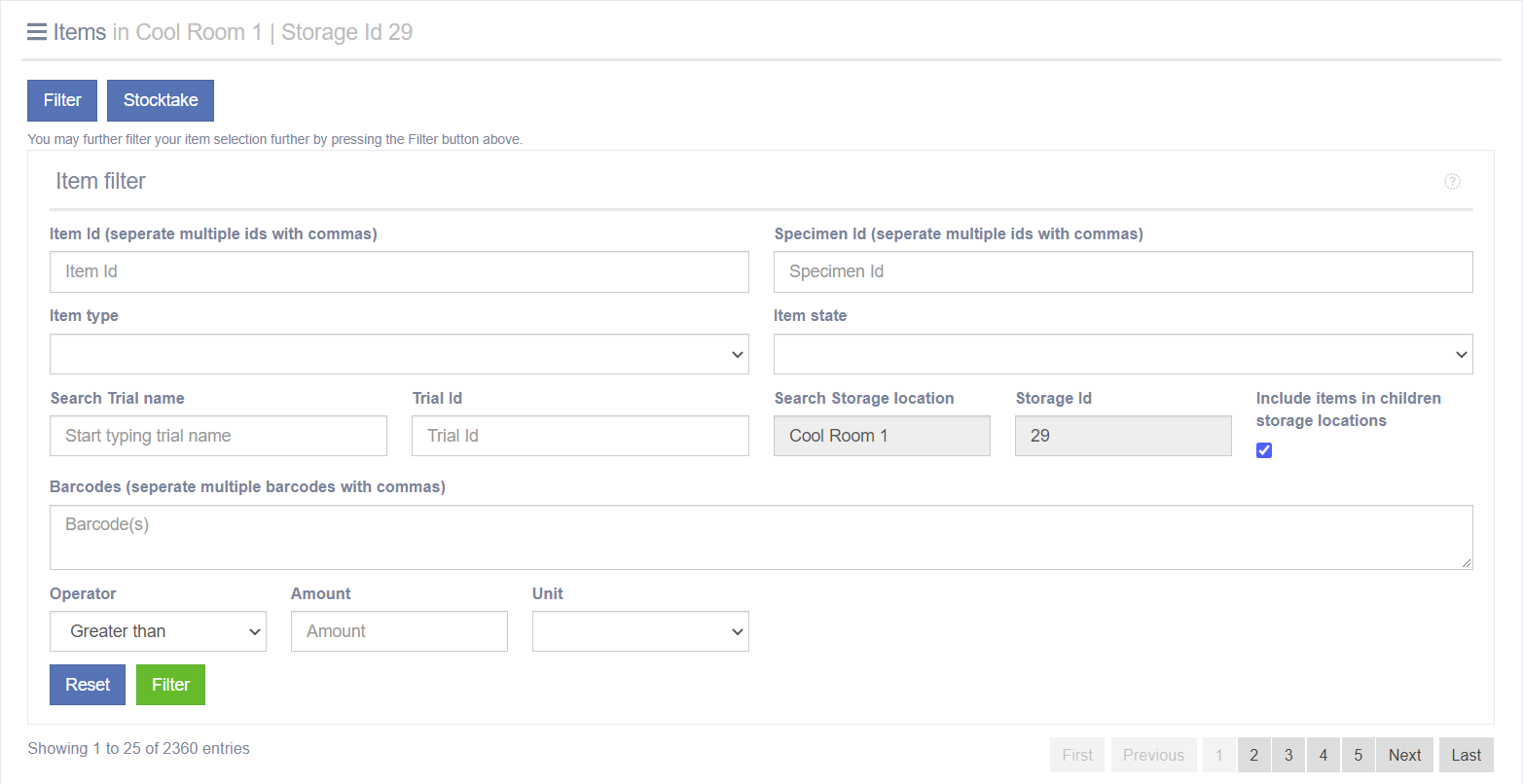Viewport: 1523px width, 784px height.
Task: Click the Stocktake button
Action: coord(161,100)
